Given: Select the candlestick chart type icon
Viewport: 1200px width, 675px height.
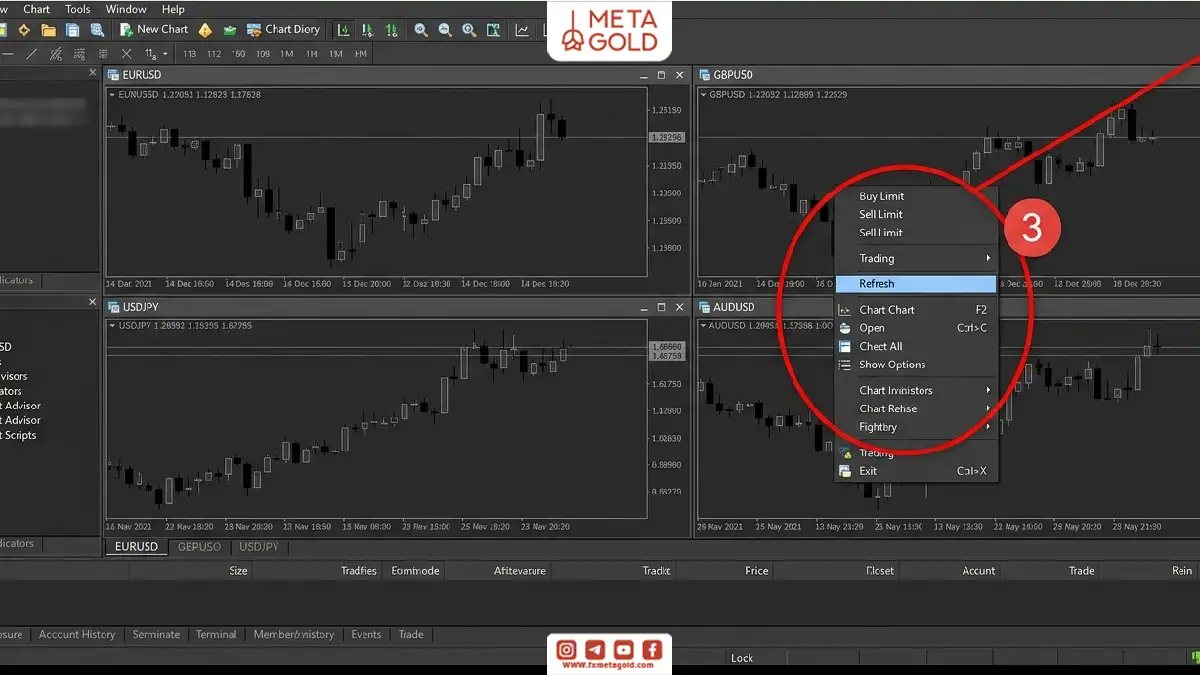Looking at the screenshot, I should click(368, 30).
